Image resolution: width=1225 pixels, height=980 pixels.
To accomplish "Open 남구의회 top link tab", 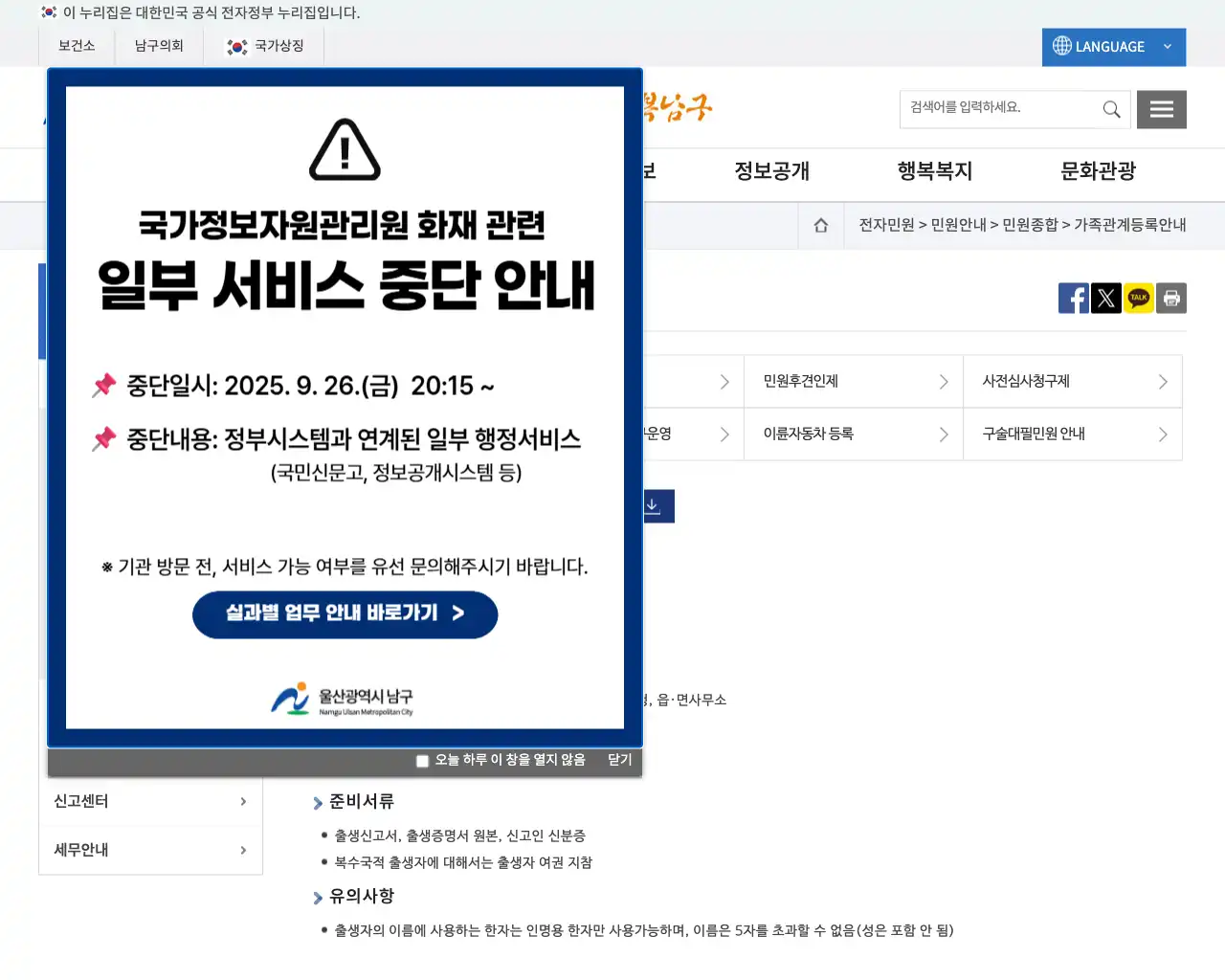I will tap(159, 46).
